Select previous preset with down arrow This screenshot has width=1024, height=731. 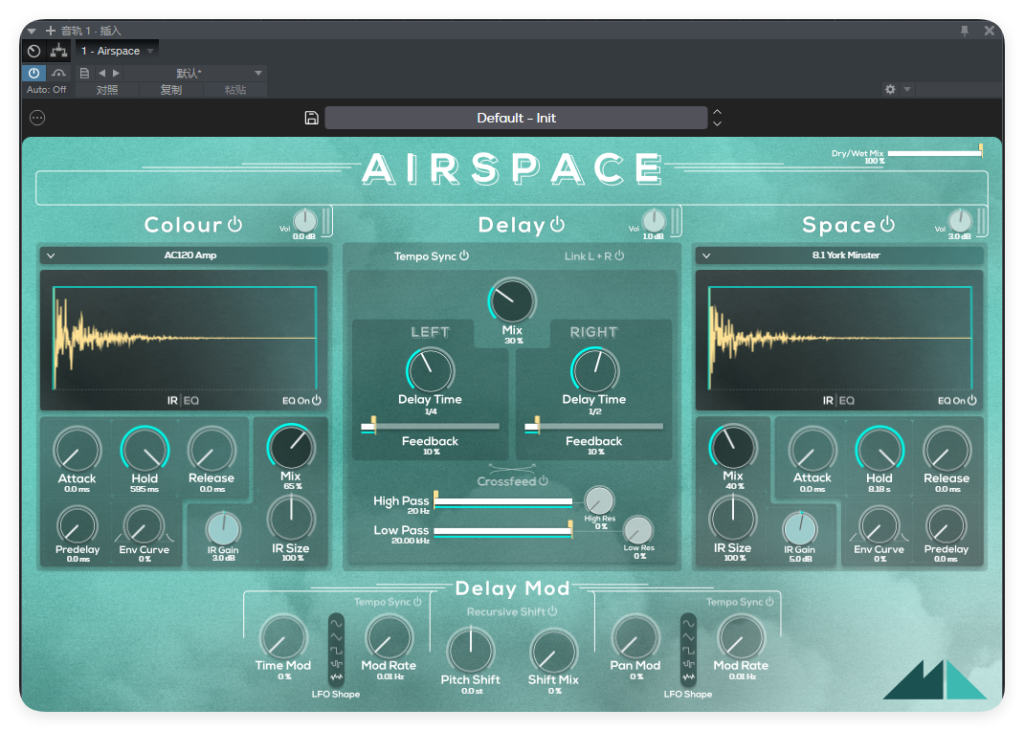(x=717, y=123)
